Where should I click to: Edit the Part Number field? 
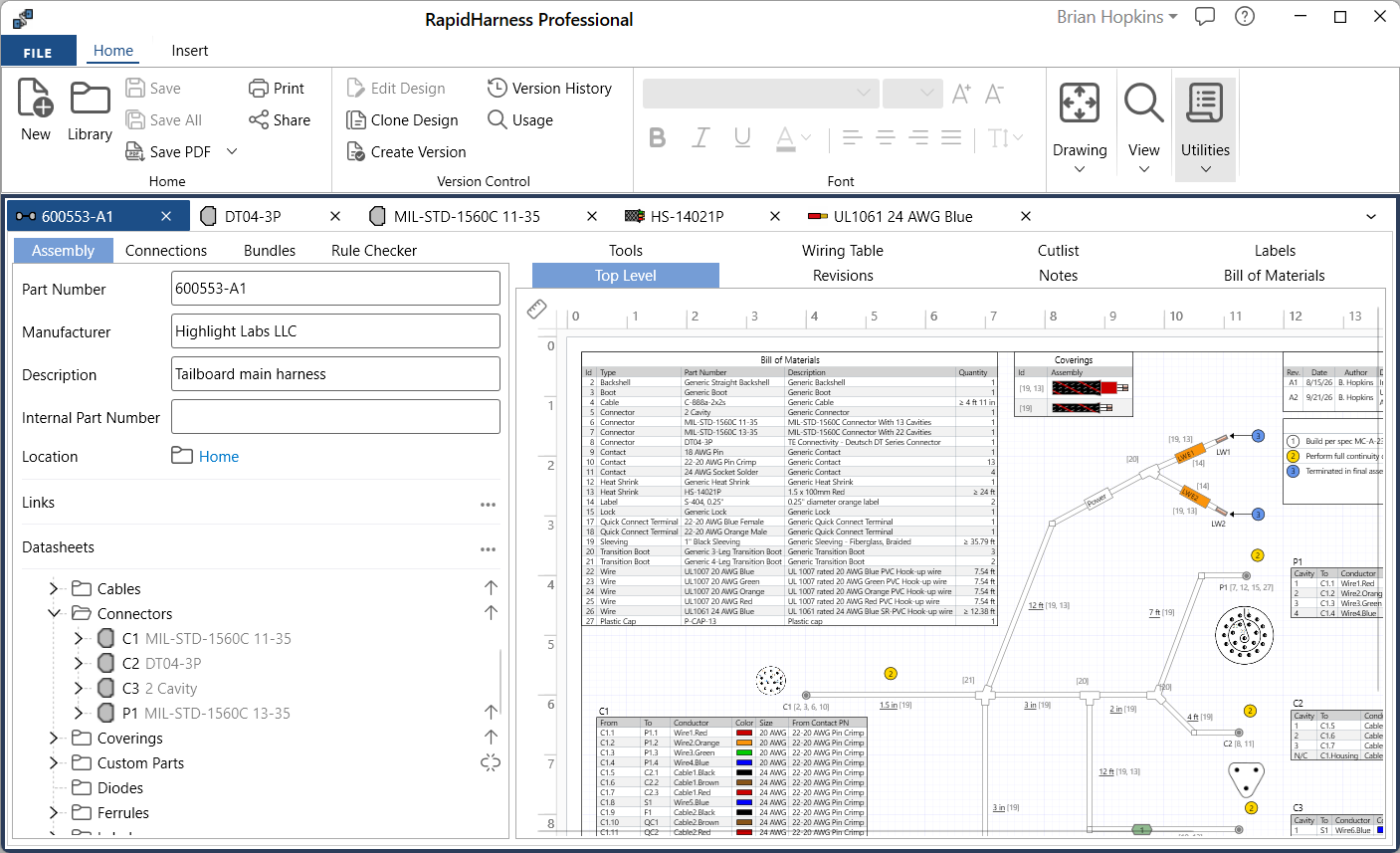click(x=335, y=289)
